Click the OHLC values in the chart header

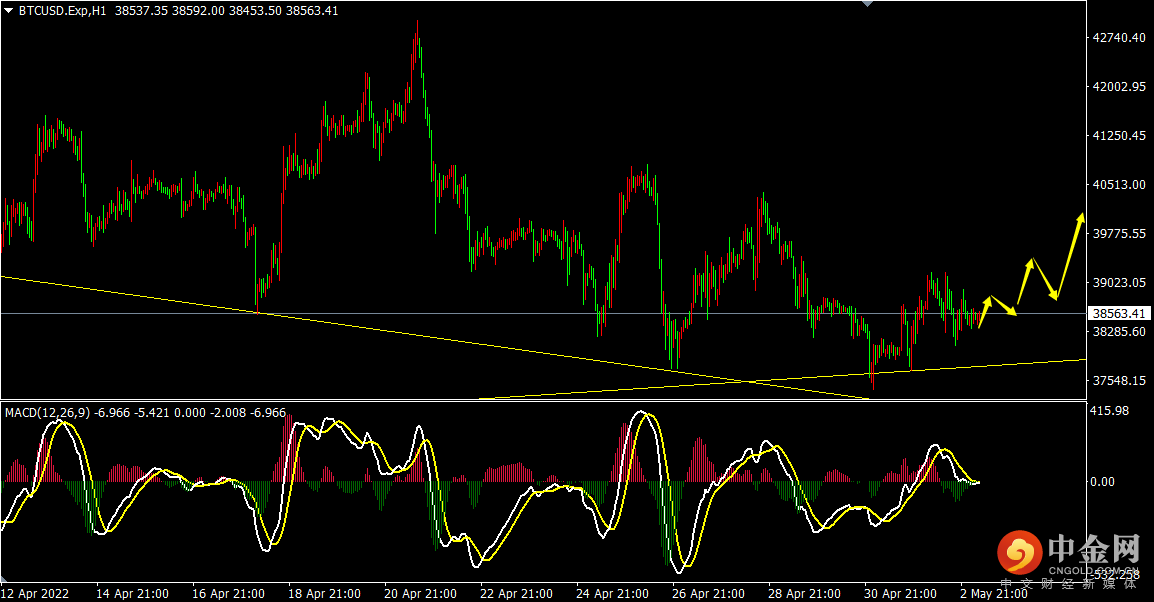[227, 11]
